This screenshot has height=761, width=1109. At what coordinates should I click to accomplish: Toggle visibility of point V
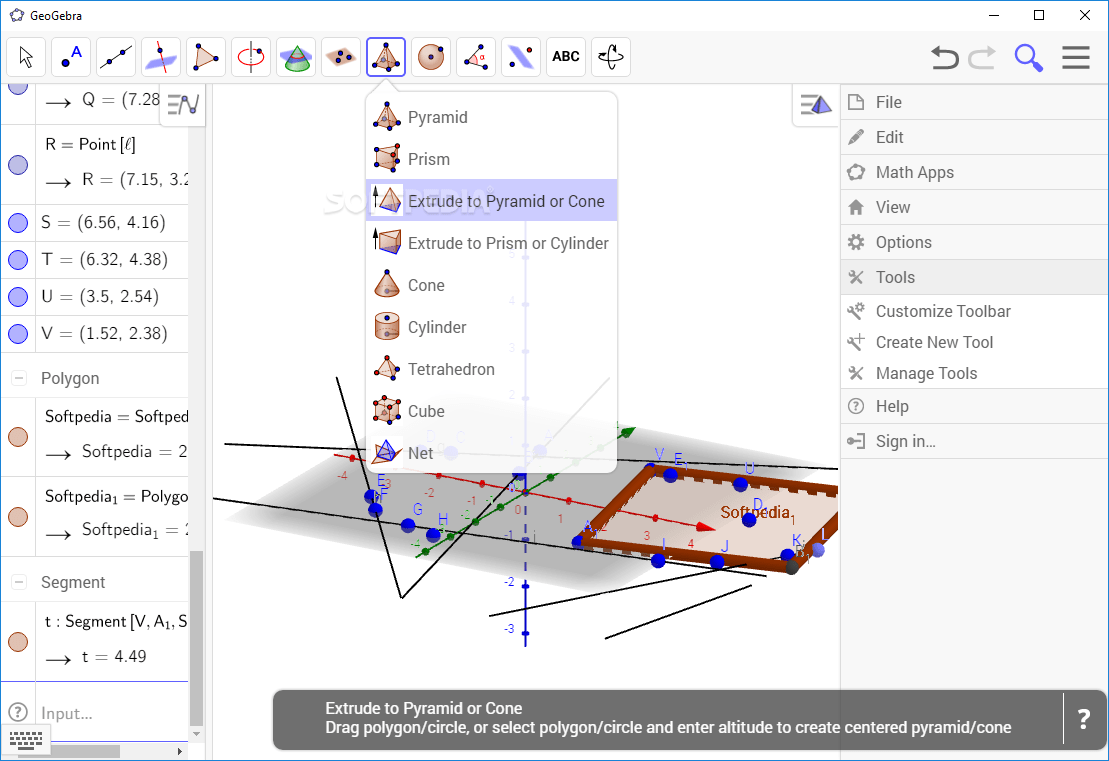[16, 334]
